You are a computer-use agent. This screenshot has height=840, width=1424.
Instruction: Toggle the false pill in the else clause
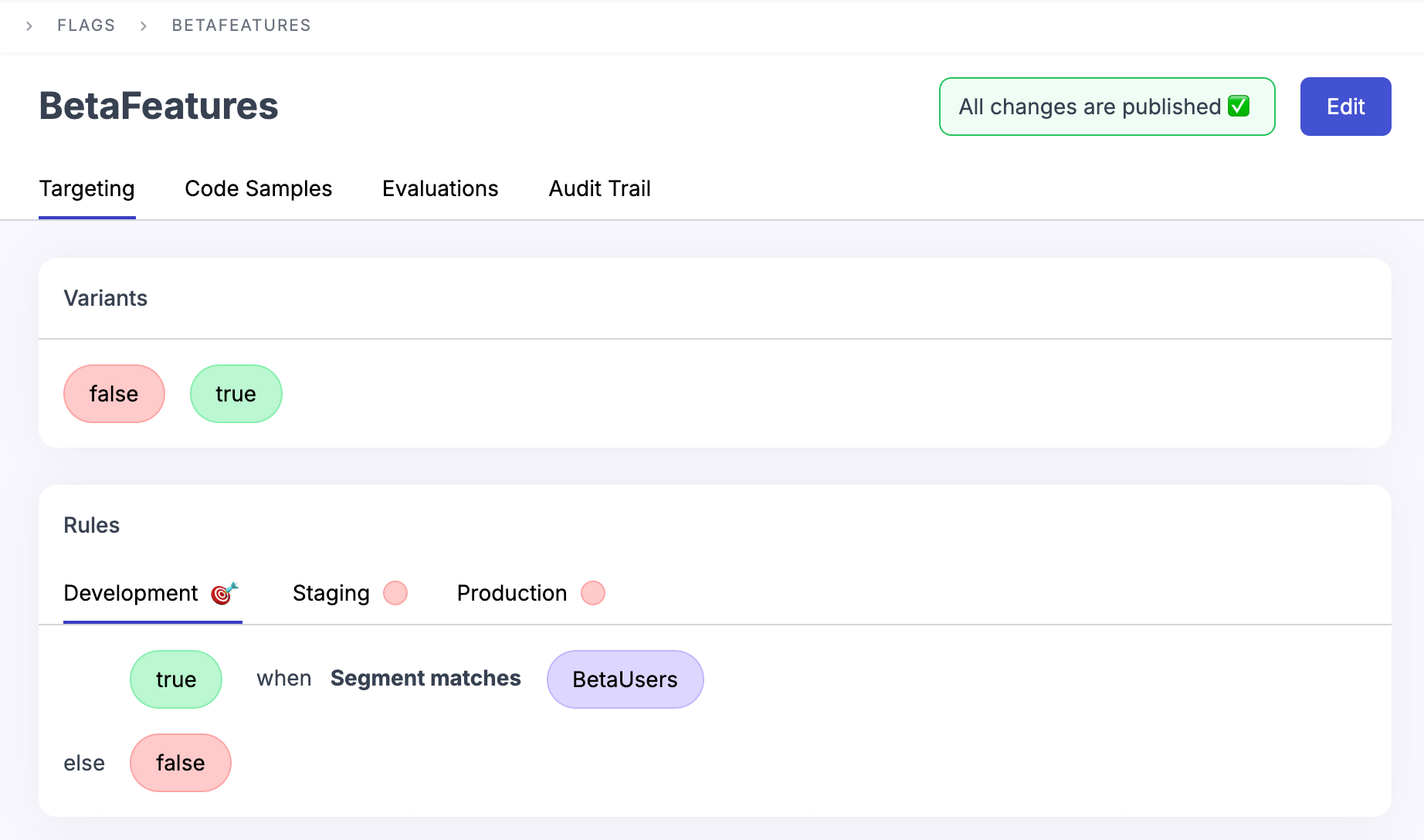click(x=180, y=763)
